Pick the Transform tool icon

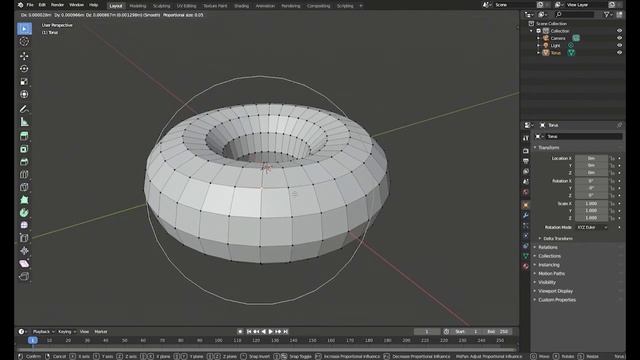24,94
